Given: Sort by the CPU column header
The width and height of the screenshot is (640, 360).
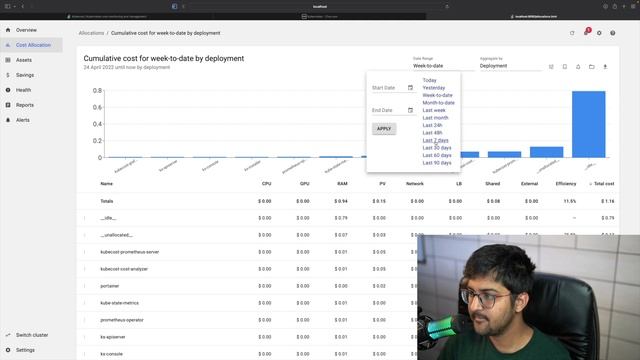Looking at the screenshot, I should point(266,184).
